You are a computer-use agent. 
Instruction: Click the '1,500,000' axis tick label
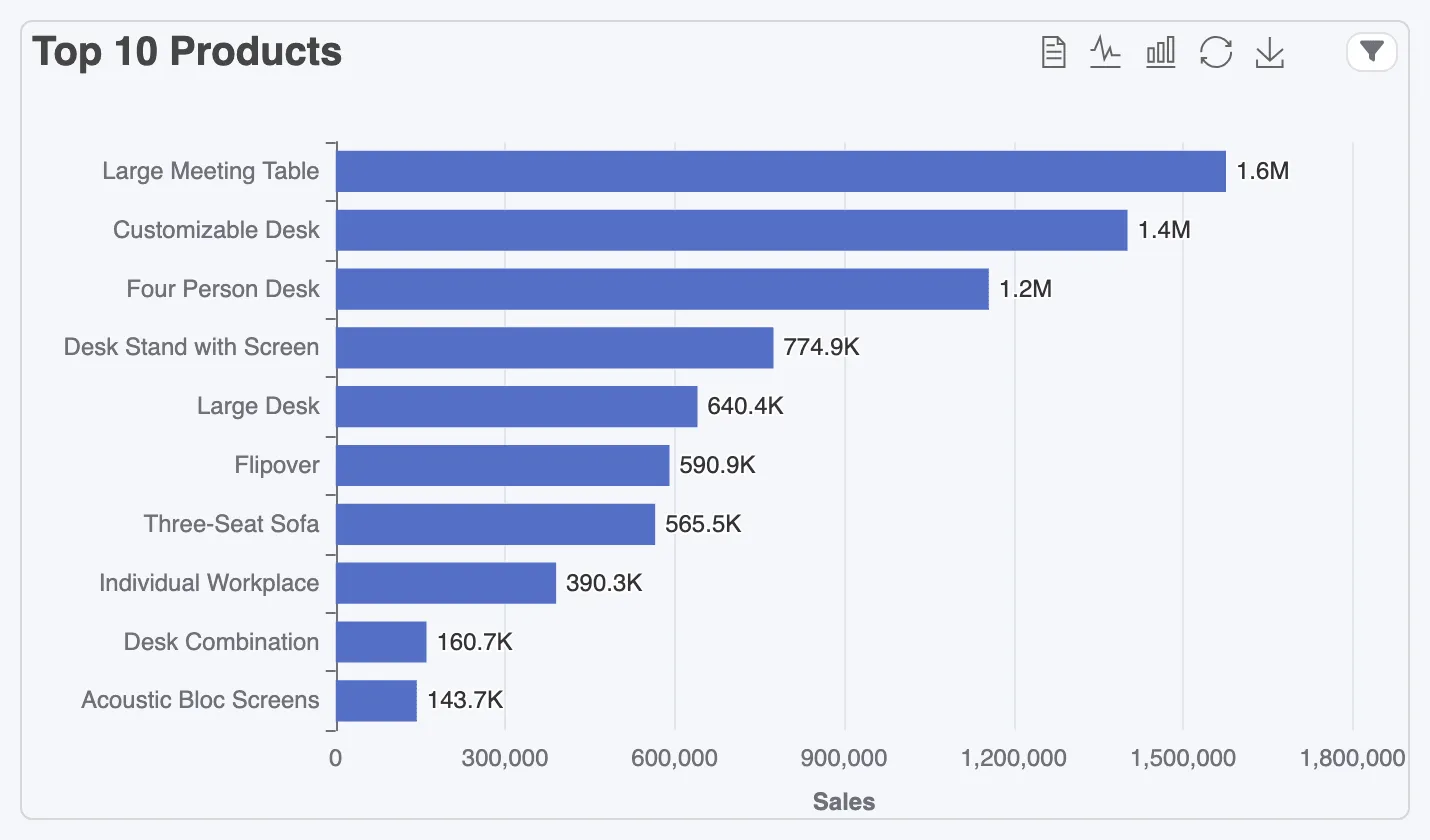tap(1183, 759)
